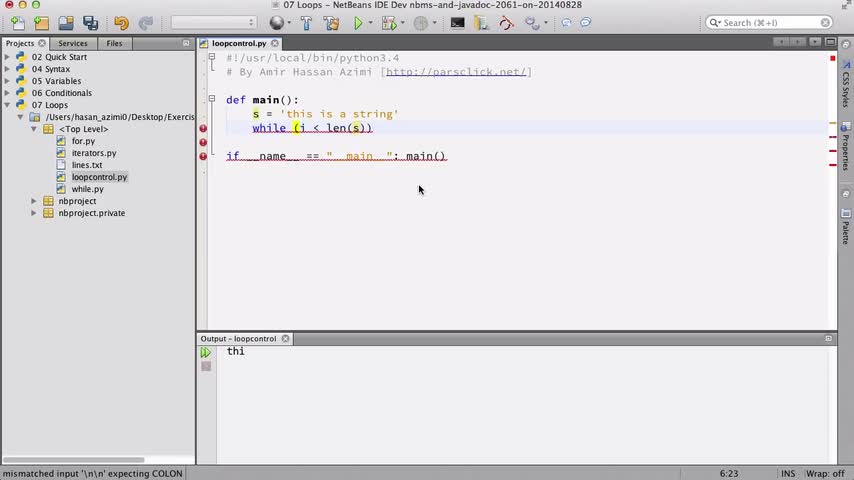
Task: Click the New Project toolbar icon
Action: (x=41, y=23)
